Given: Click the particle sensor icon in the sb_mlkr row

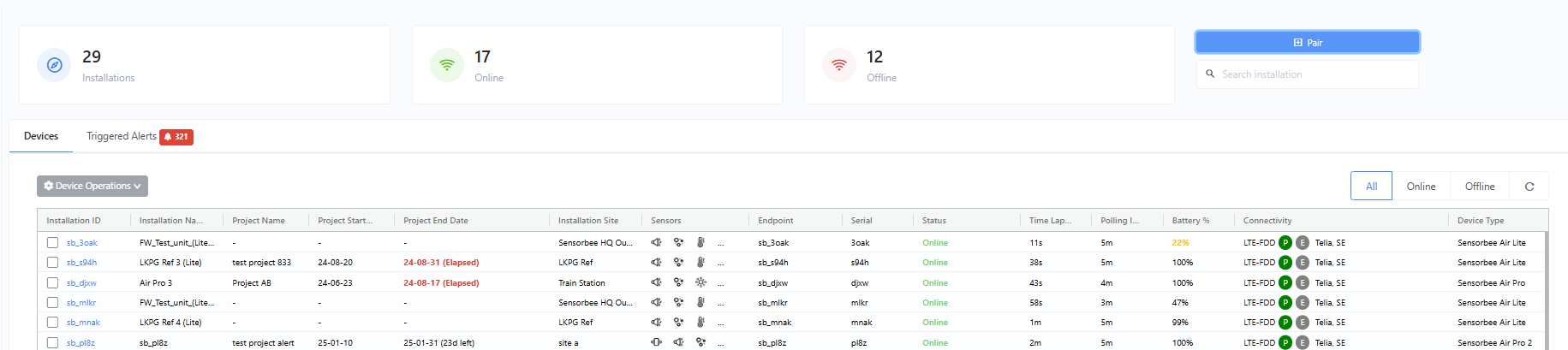Looking at the screenshot, I should [678, 302].
